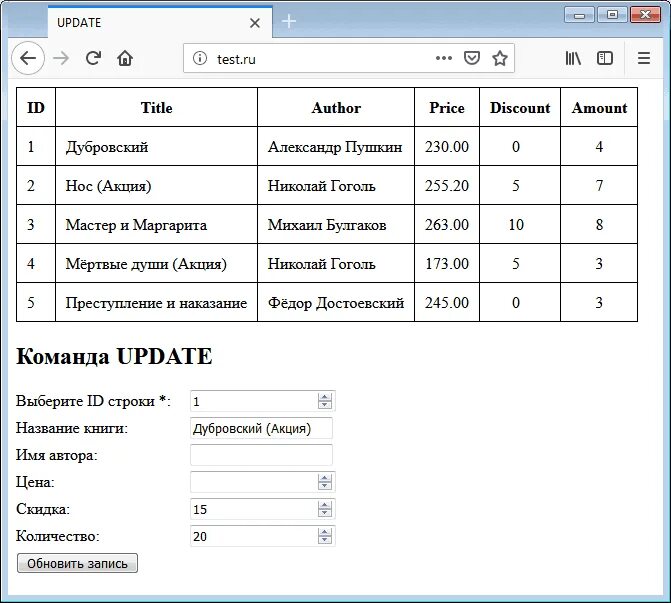Decrease the Скидка stepper value
671x603 pixels.
pyautogui.click(x=325, y=513)
